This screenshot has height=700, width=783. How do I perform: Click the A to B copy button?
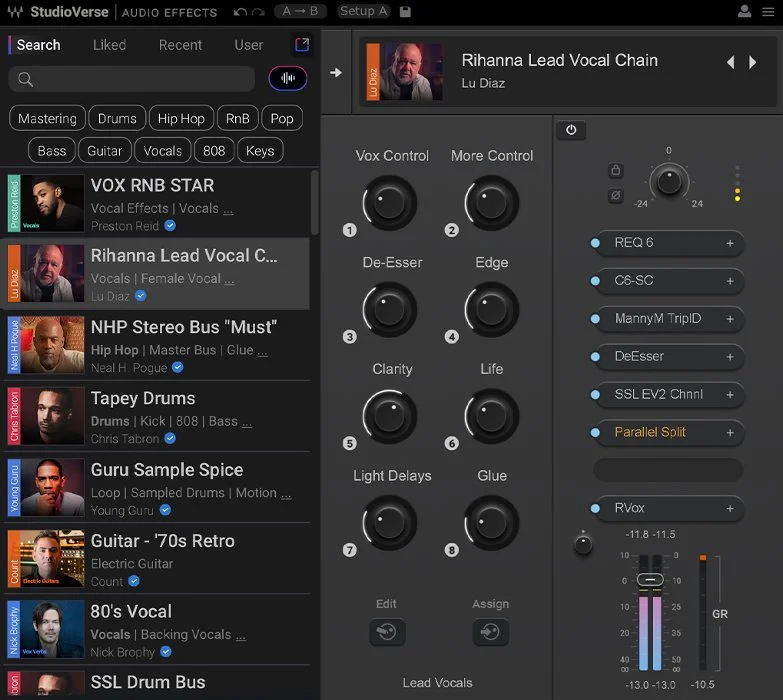[x=300, y=11]
